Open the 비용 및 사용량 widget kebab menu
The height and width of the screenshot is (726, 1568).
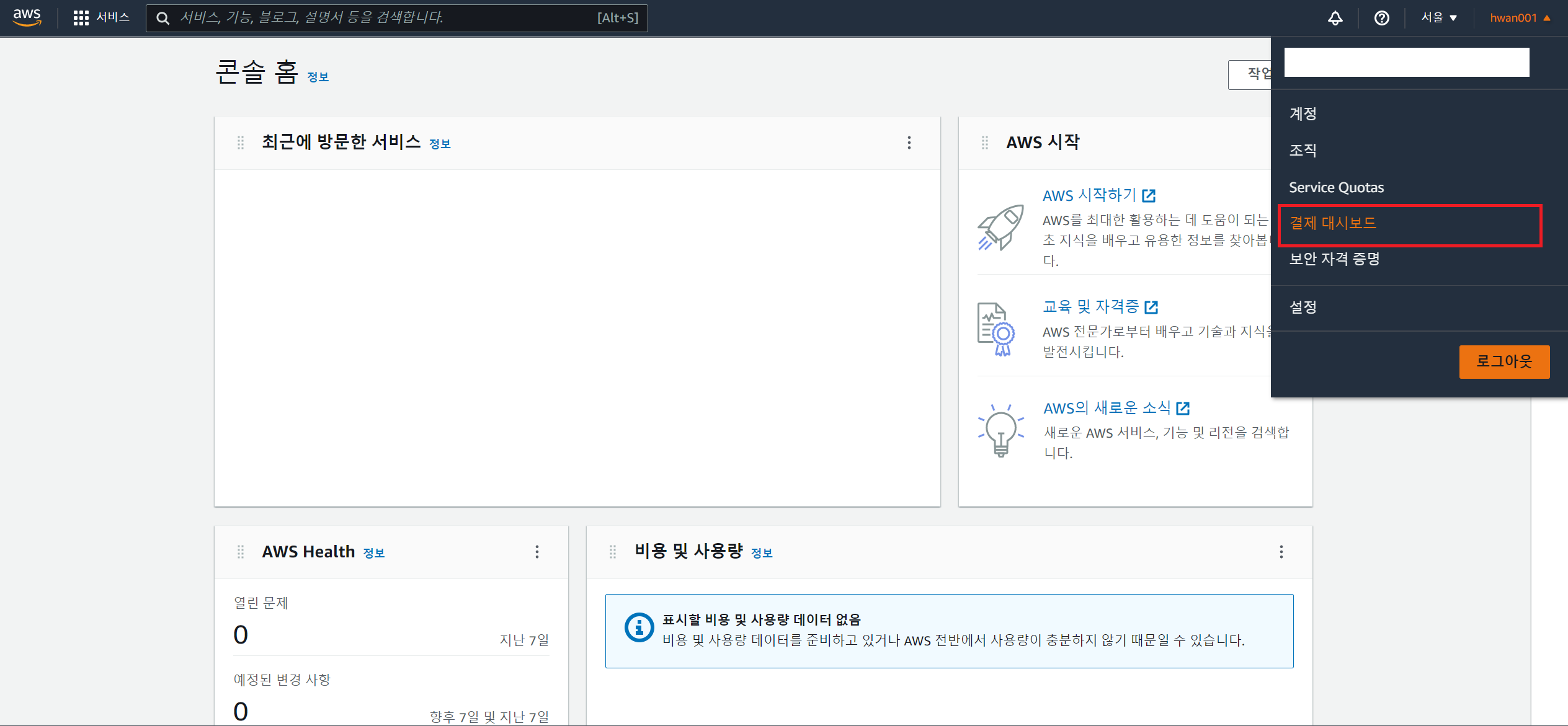pyautogui.click(x=1281, y=552)
